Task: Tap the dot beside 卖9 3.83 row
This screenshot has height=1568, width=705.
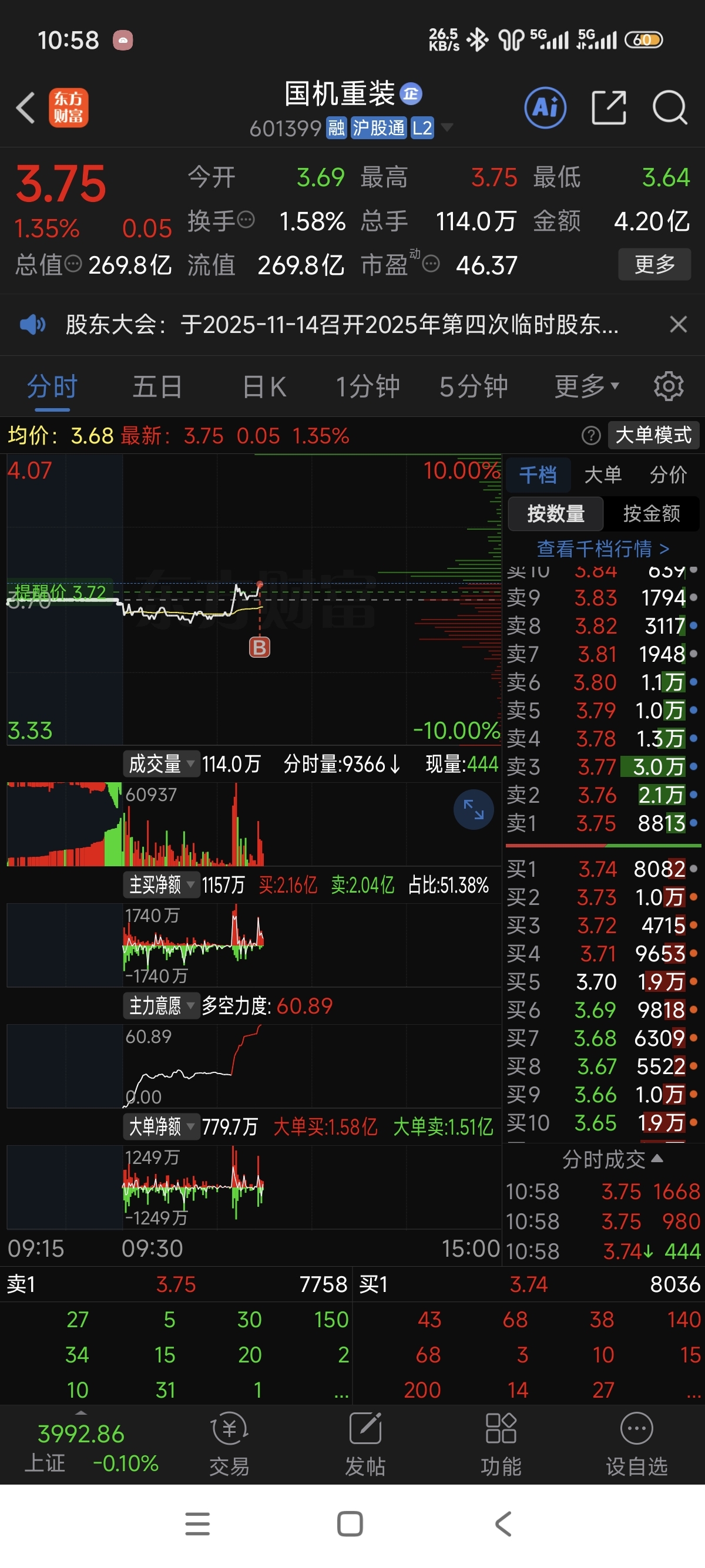Action: coord(693,597)
